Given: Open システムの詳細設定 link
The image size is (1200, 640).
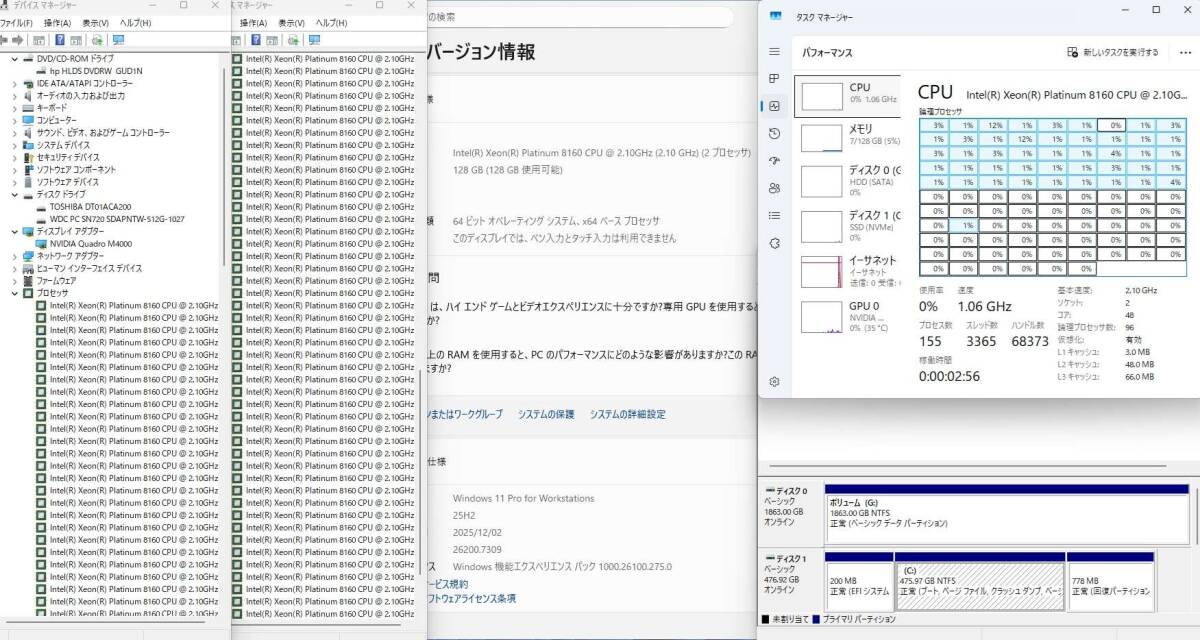Looking at the screenshot, I should pyautogui.click(x=627, y=414).
